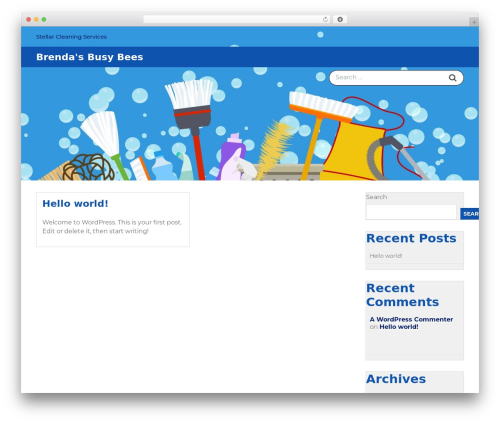The width and height of the screenshot is (500, 423).
Task: Click the magnifier icon in header search
Action: point(452,78)
